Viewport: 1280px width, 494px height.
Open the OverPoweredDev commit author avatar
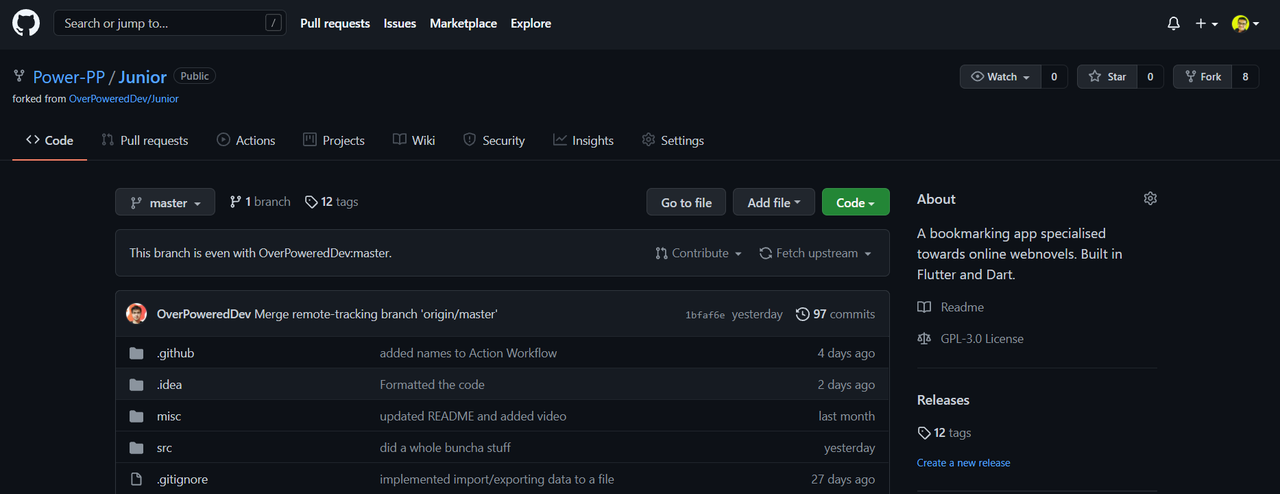coord(137,314)
